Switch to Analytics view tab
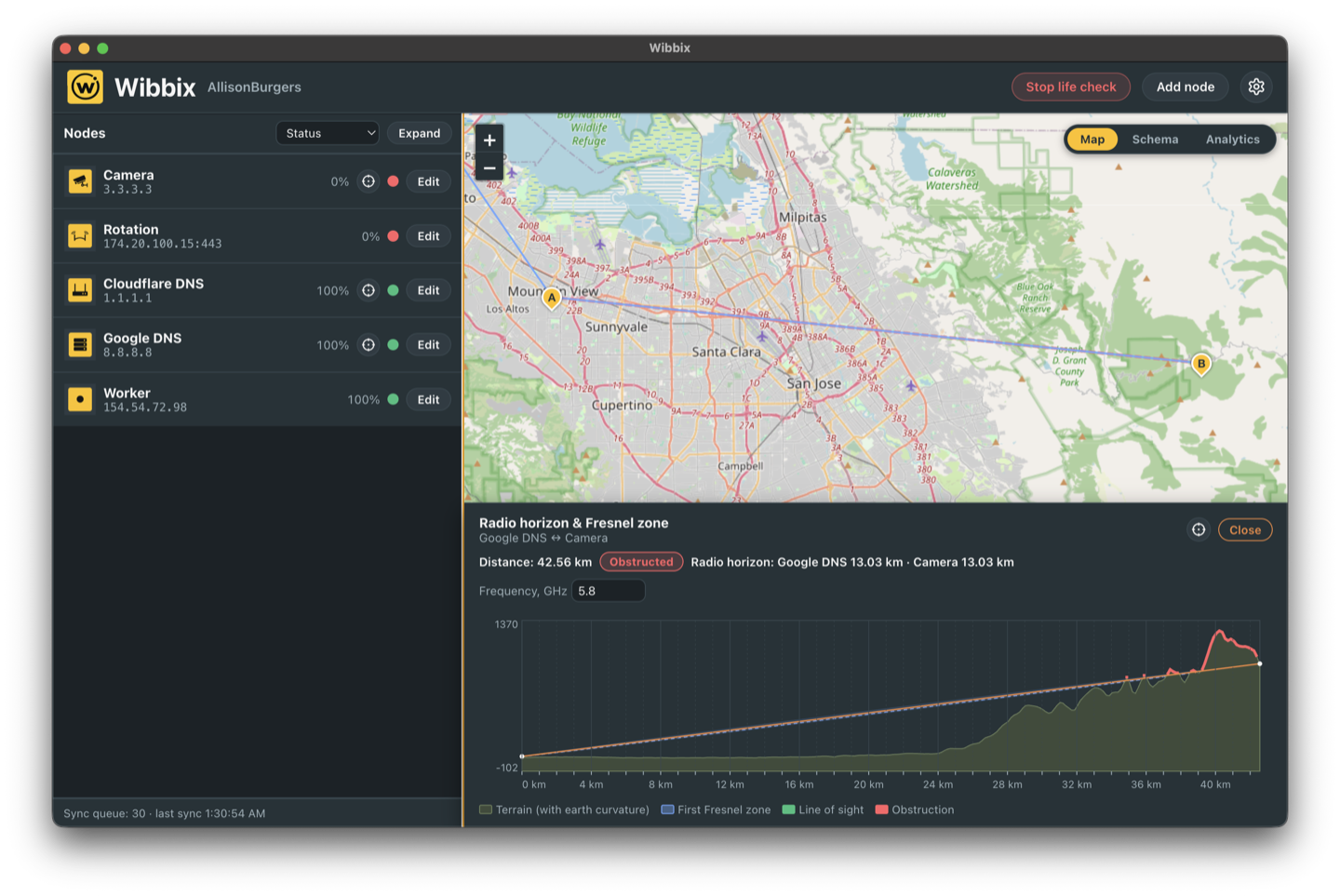The height and width of the screenshot is (896, 1340). [x=1232, y=140]
